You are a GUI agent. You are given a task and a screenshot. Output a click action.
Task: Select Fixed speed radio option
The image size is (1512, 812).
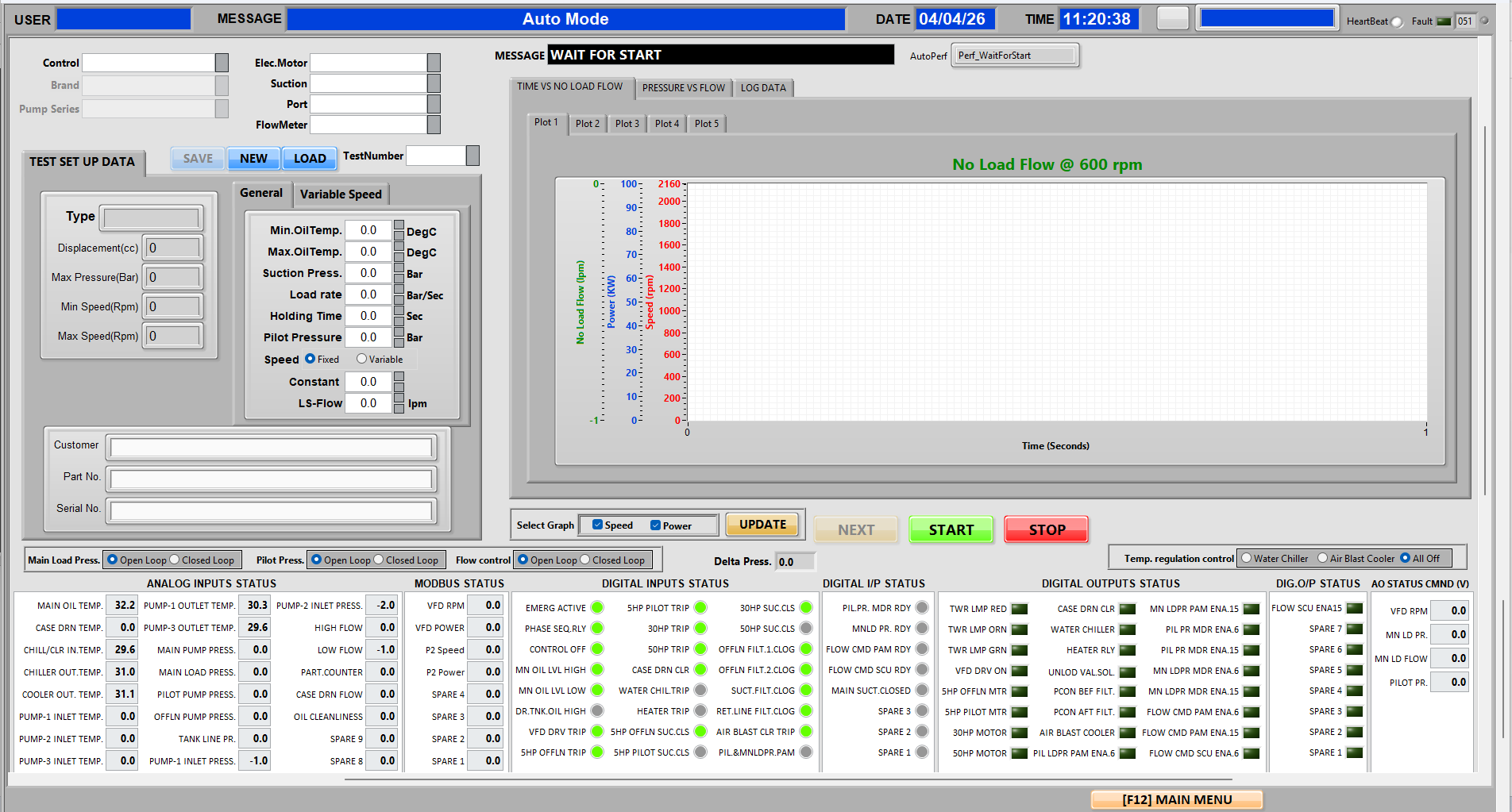tap(310, 359)
